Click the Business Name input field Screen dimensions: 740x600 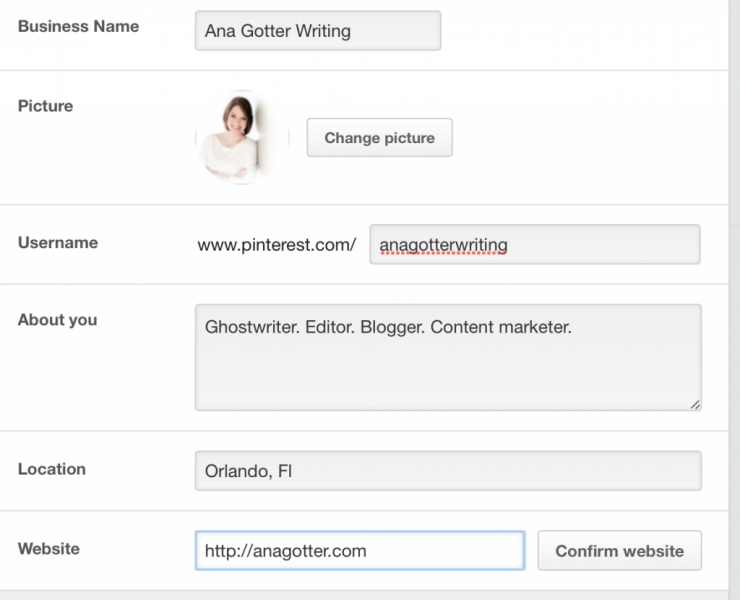[318, 31]
